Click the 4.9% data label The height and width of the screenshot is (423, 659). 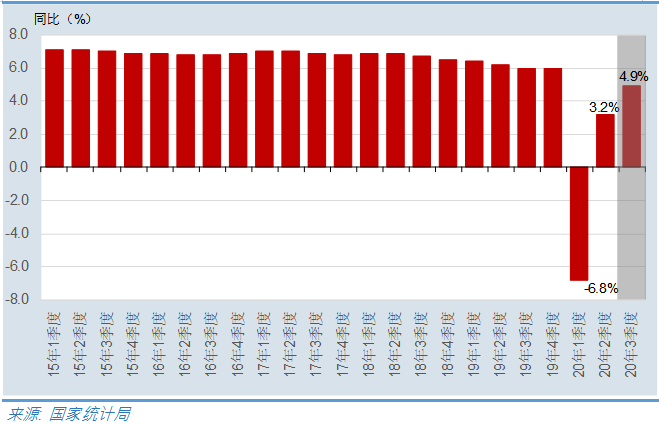[x=633, y=77]
